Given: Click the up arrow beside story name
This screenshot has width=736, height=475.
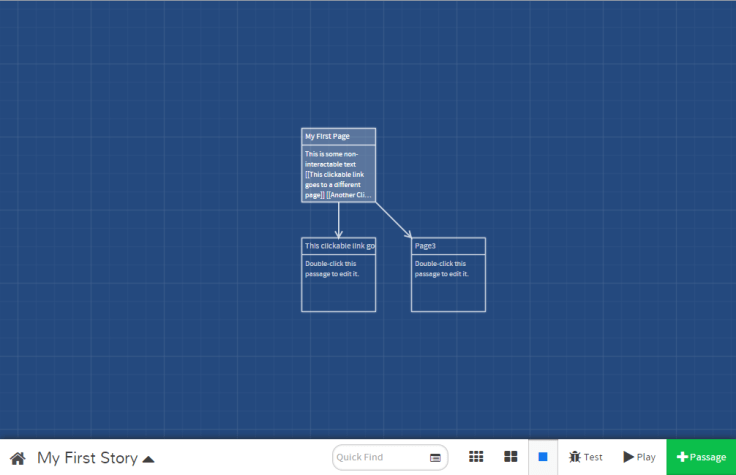Looking at the screenshot, I should pos(149,459).
